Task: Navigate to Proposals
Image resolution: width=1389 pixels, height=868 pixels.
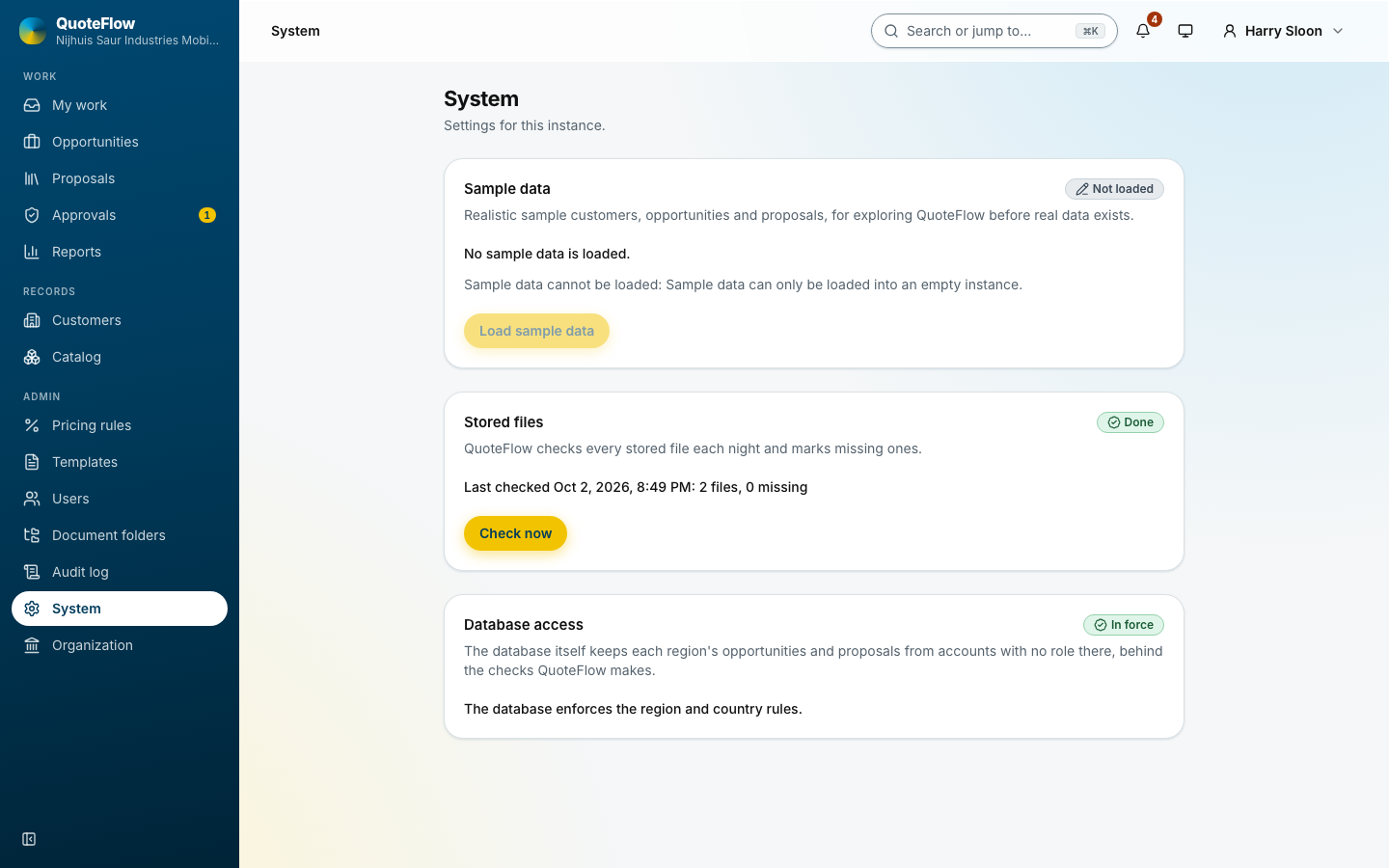Action: (120, 178)
